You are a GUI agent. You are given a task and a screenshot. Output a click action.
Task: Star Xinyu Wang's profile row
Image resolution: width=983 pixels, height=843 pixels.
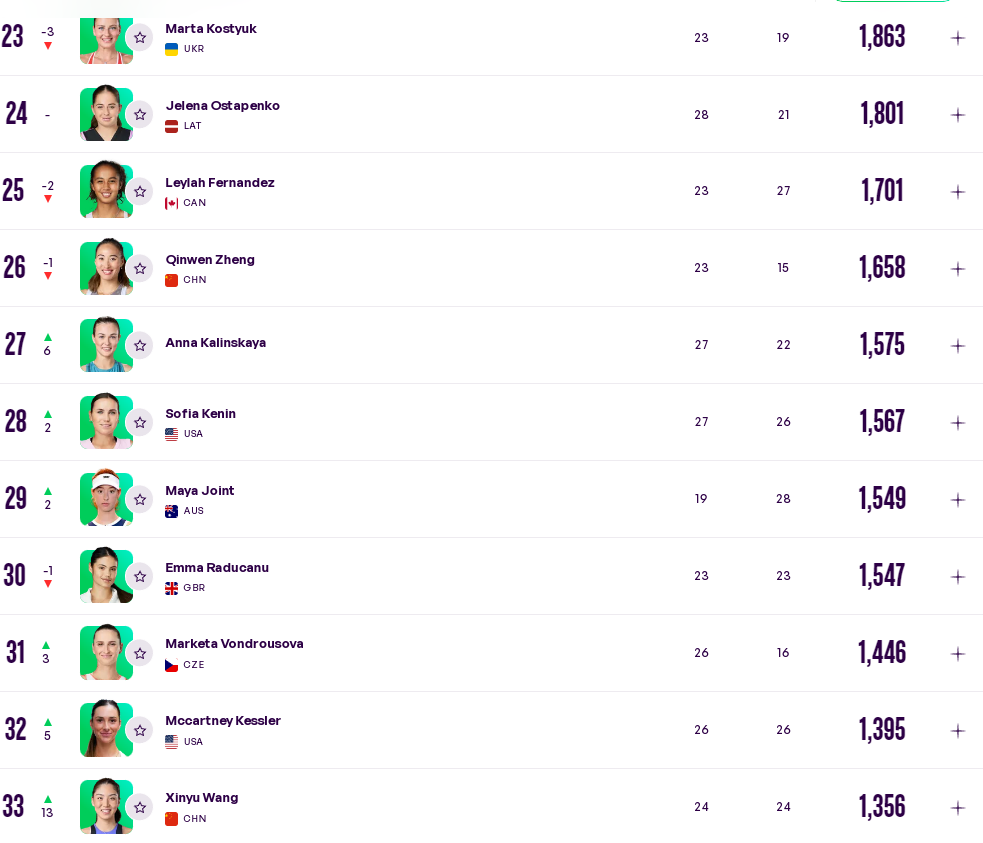(140, 808)
